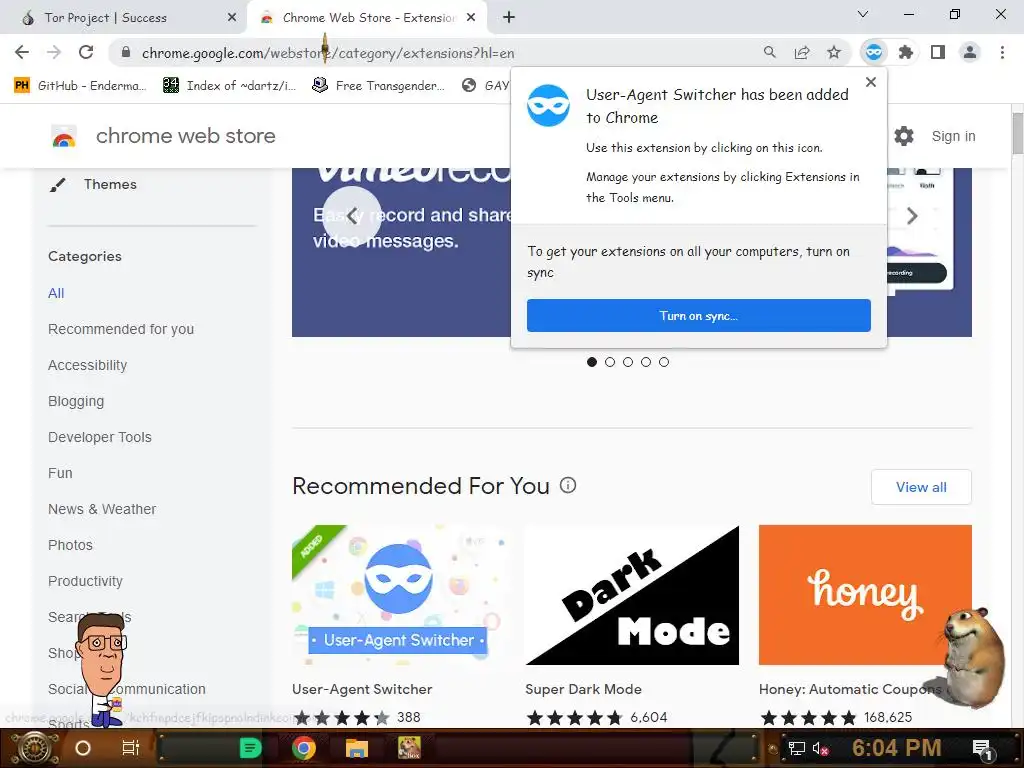Select the News & Weather category
This screenshot has width=1024, height=768.
tap(102, 509)
